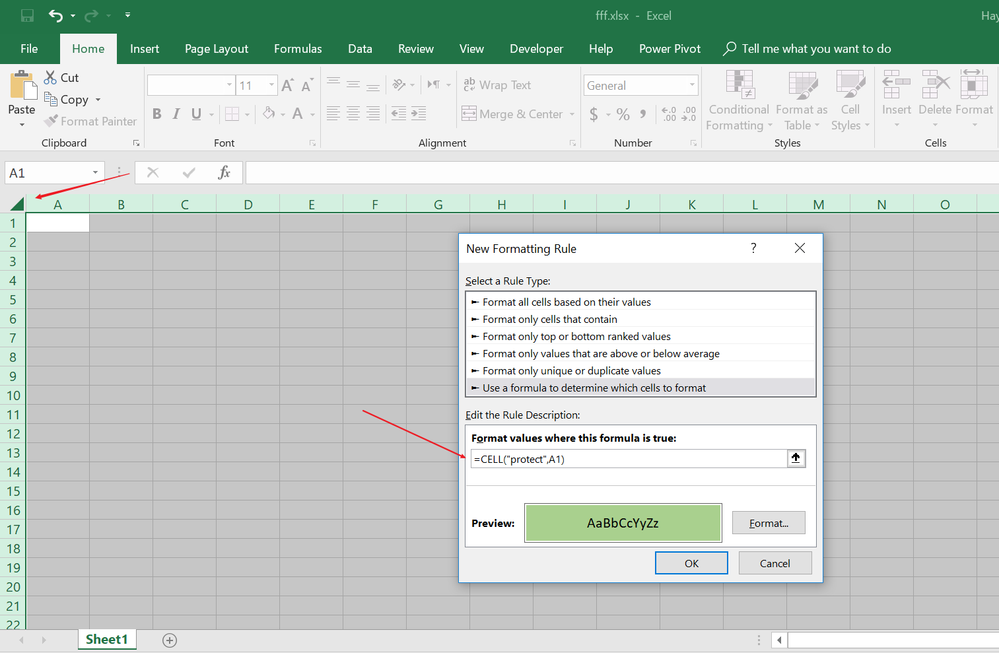The height and width of the screenshot is (653, 999).
Task: Click the dialog Help question mark
Action: [754, 248]
